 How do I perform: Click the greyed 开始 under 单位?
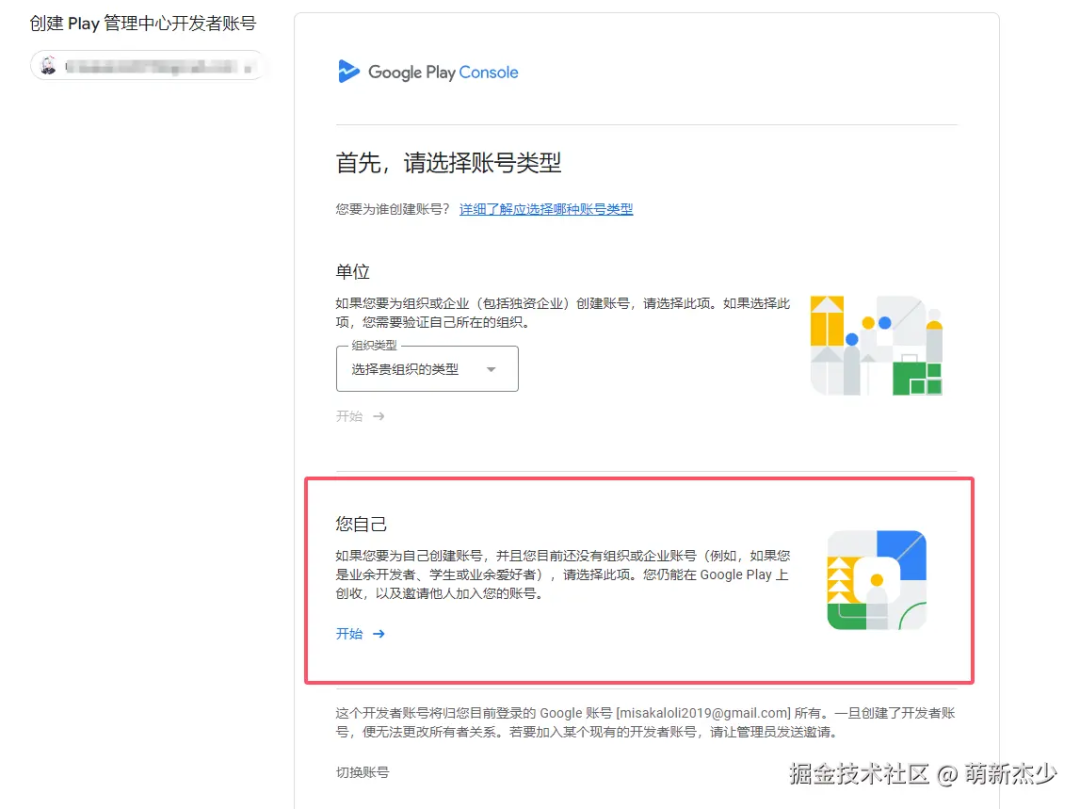349,417
